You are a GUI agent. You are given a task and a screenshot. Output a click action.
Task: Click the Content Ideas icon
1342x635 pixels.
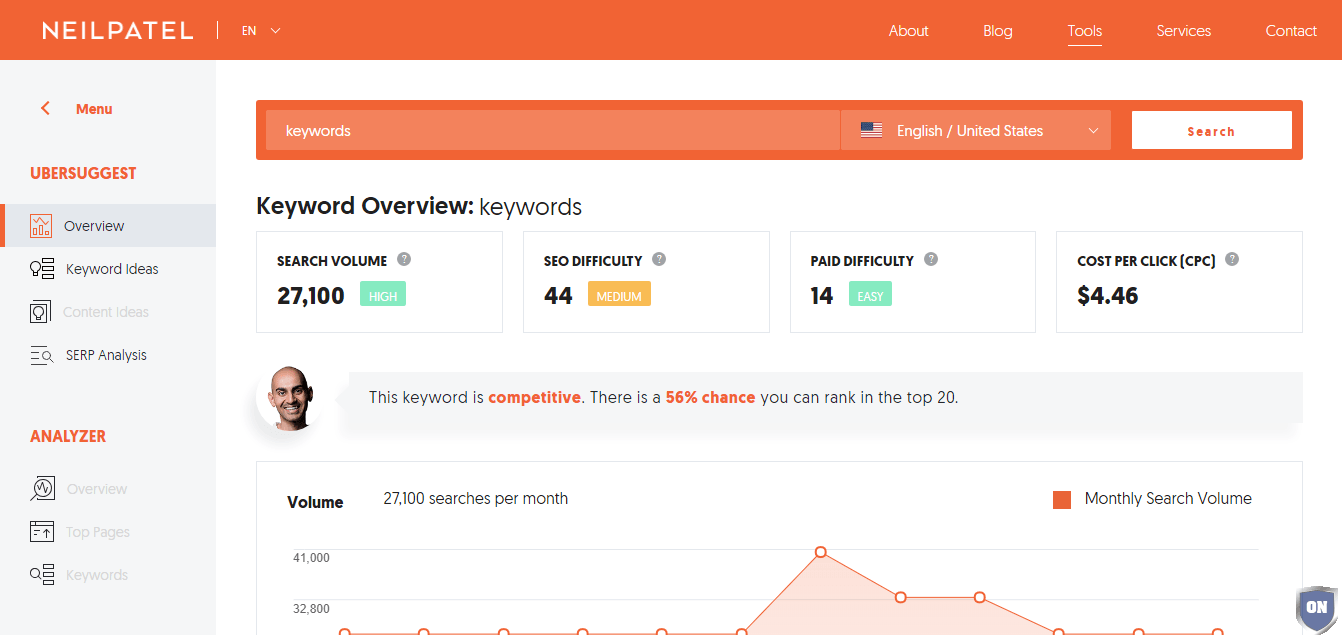(41, 312)
